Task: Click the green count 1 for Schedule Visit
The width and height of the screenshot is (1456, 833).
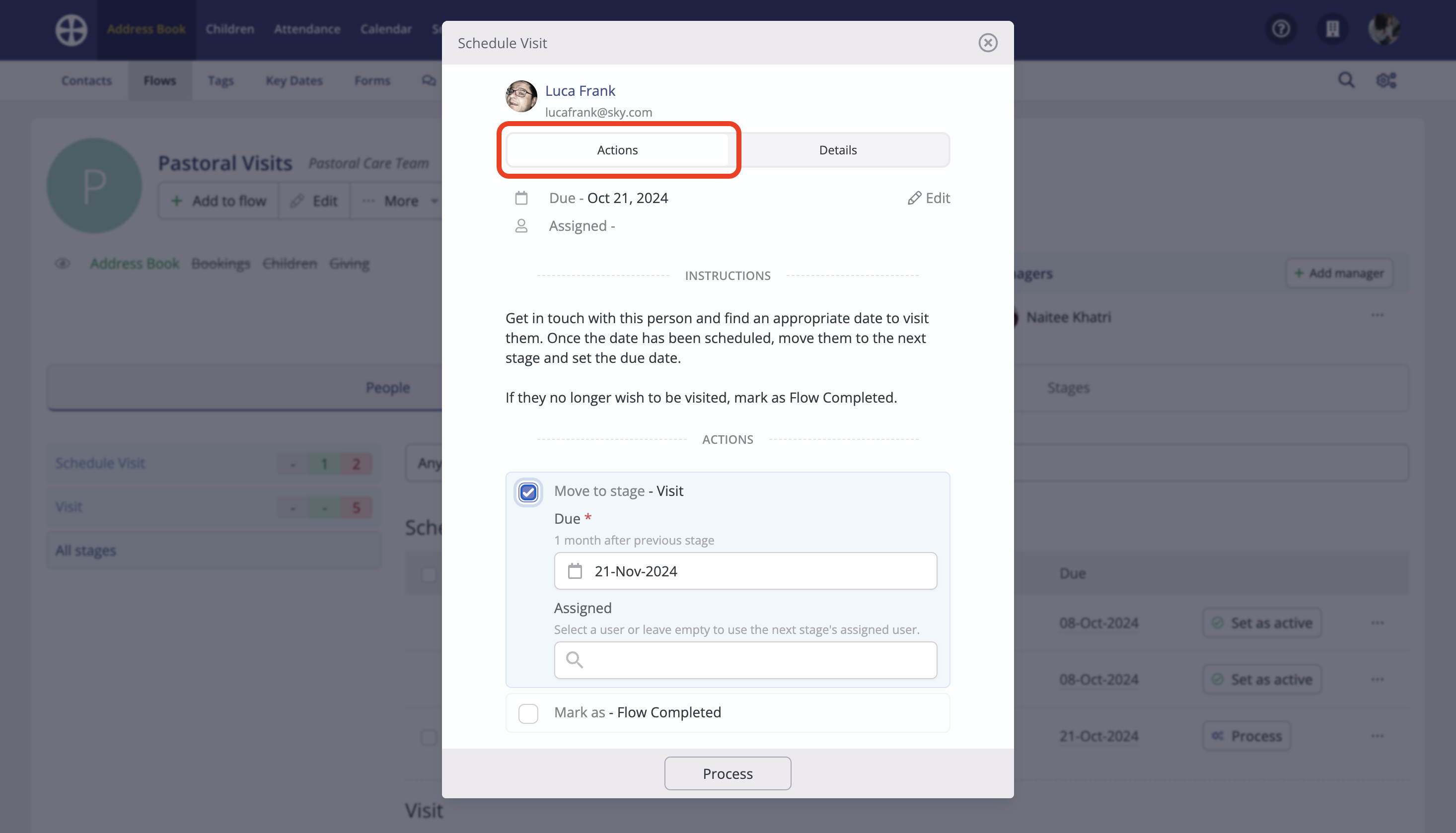Action: 324,464
